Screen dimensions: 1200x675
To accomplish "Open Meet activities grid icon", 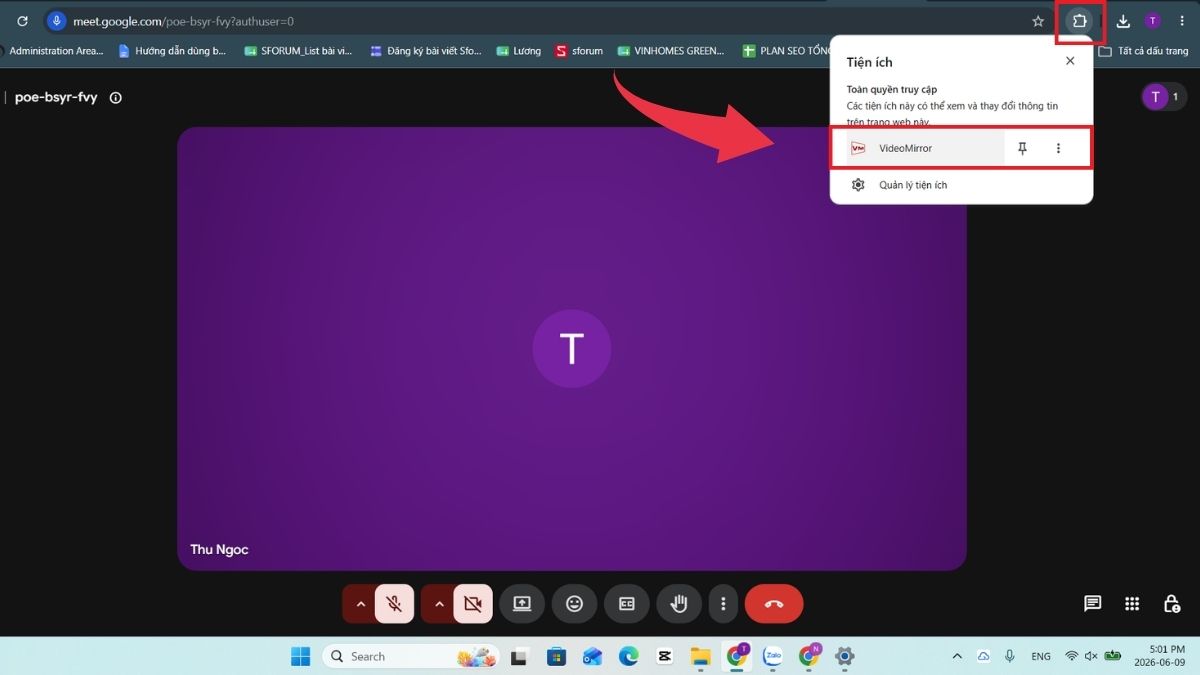I will 1132,604.
